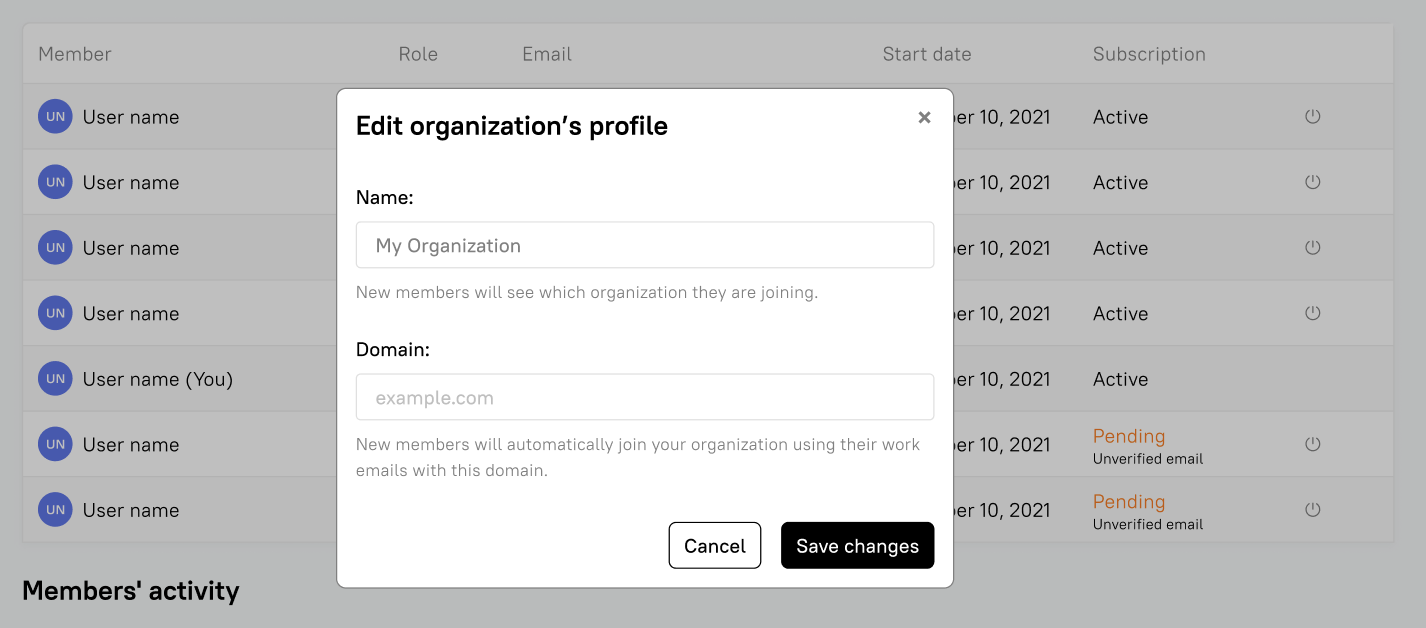Click the power icon in the third member row
Screen dimensions: 1426x628
1313,247
